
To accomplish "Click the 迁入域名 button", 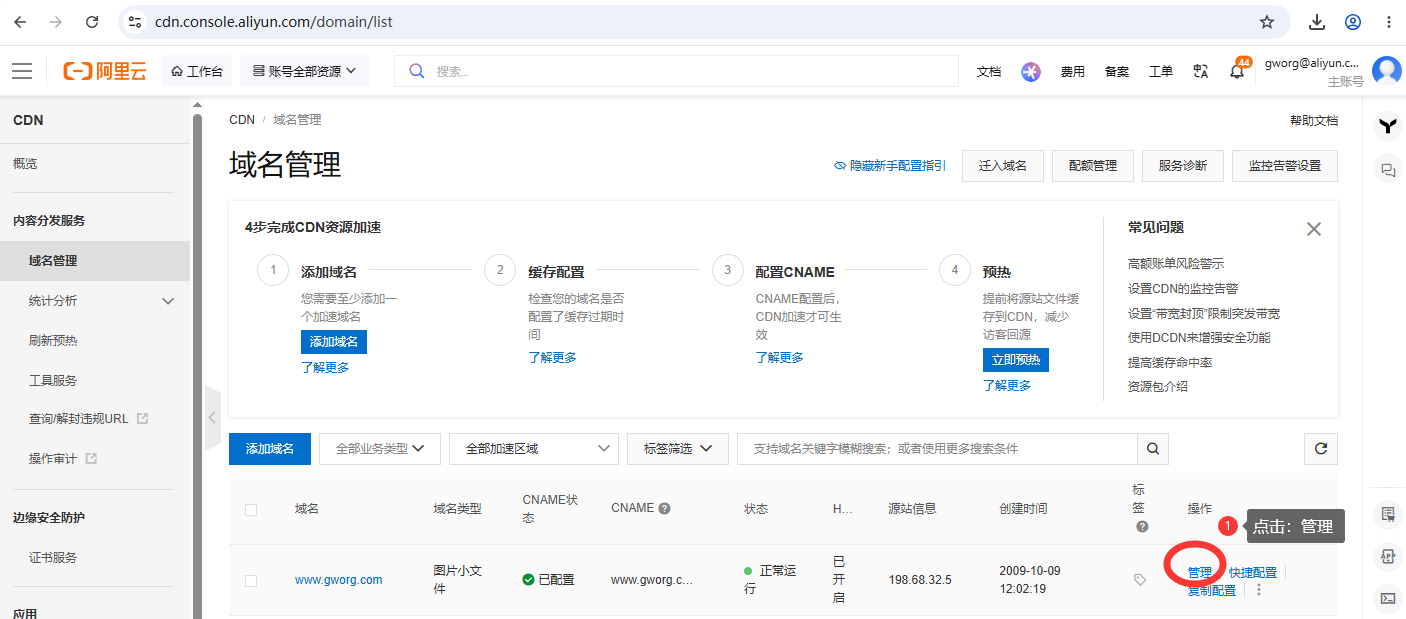I will tap(1002, 166).
